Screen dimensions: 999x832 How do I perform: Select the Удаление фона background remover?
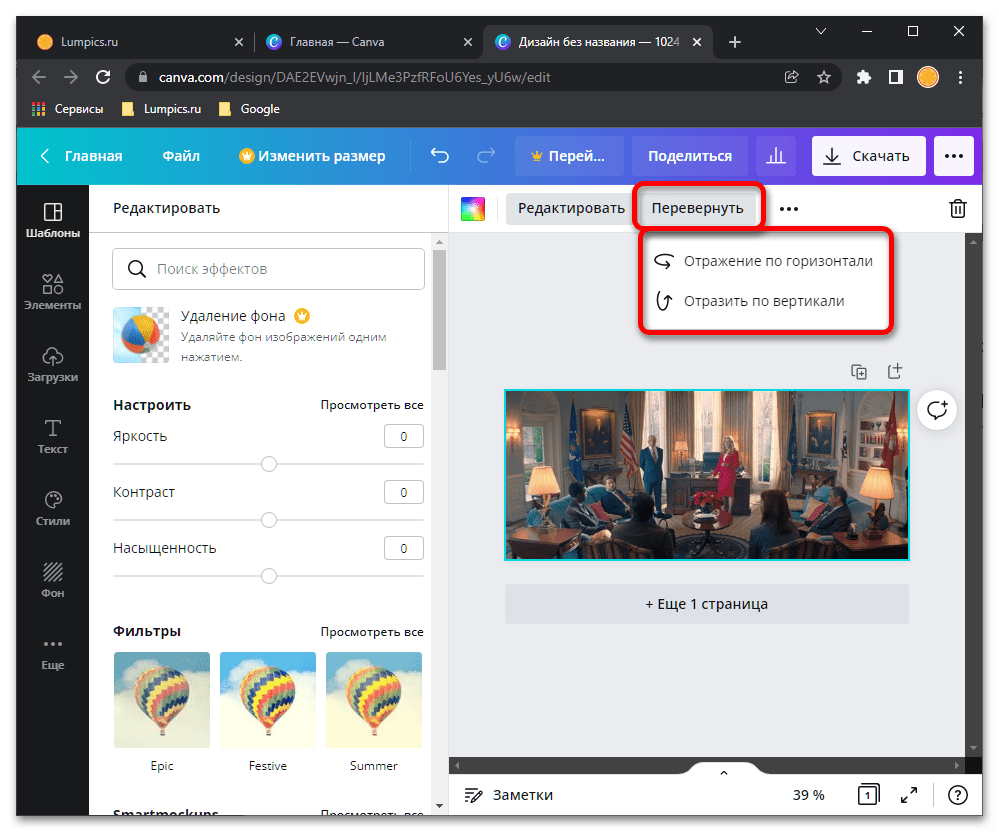click(268, 335)
